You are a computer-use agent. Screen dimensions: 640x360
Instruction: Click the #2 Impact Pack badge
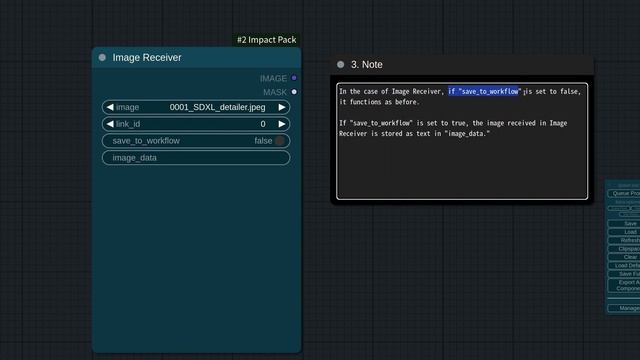point(267,40)
